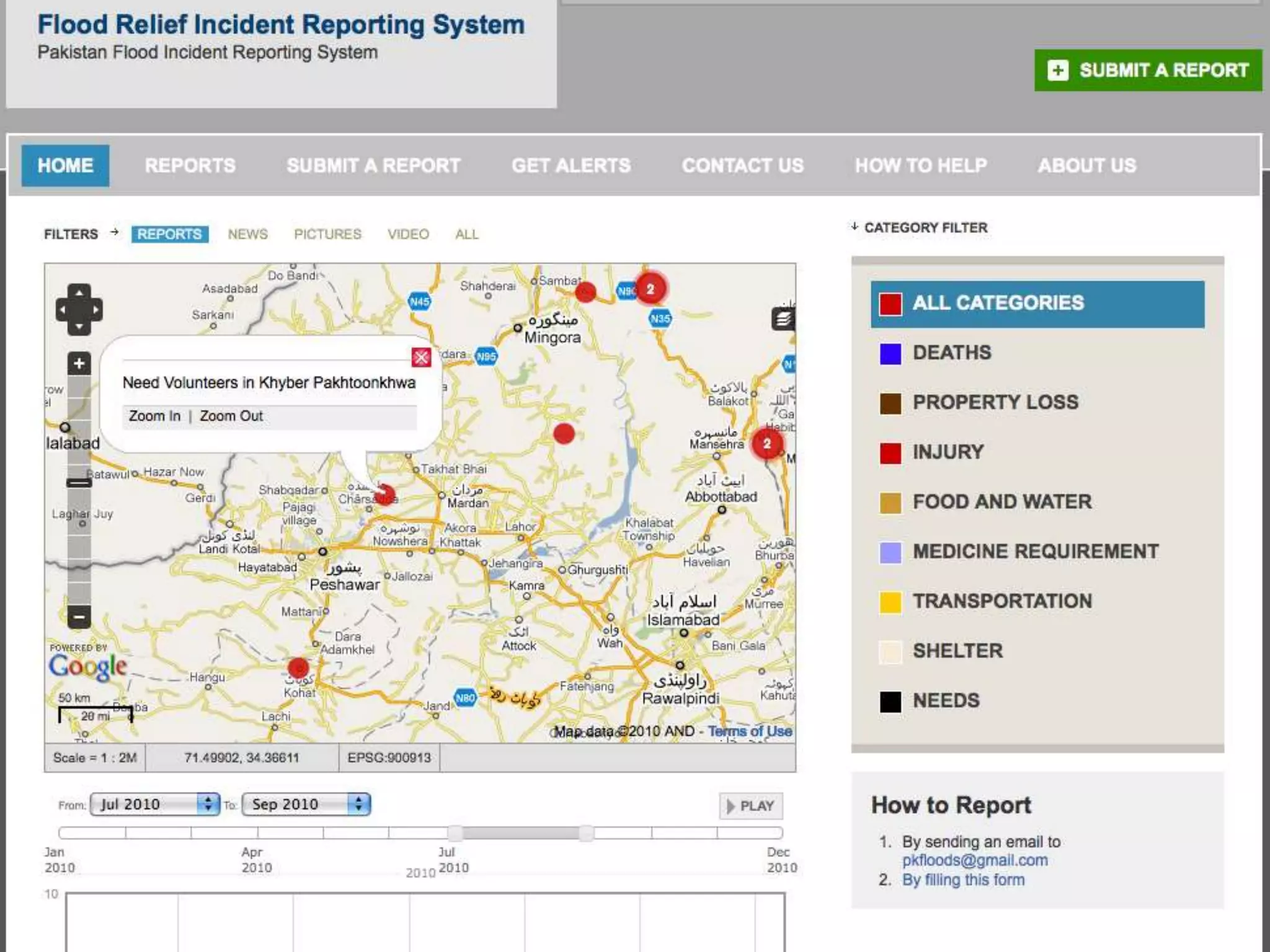The image size is (1270, 952).
Task: Click Zoom In link in popup
Action: coord(154,416)
